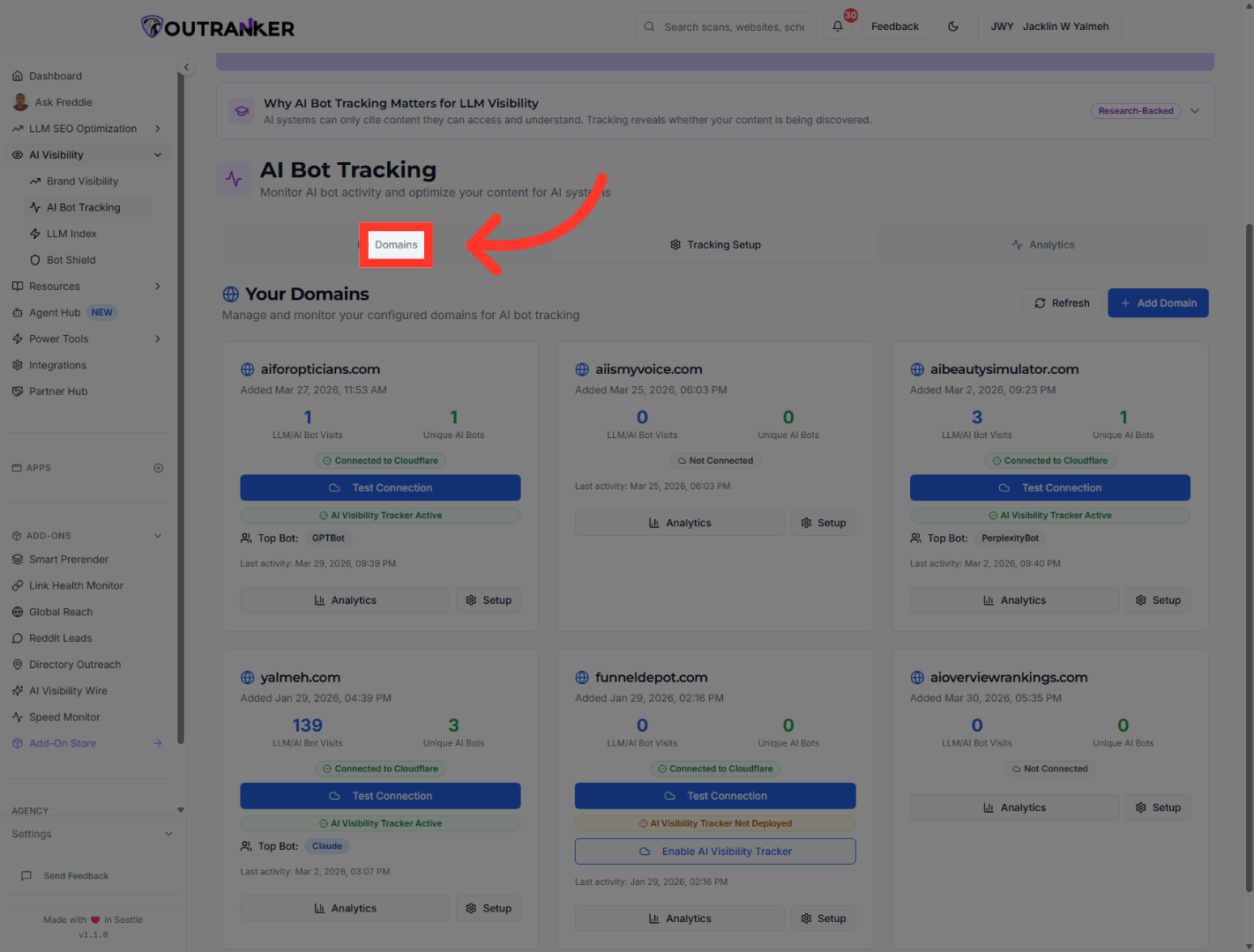Switch to the Analytics tab

point(1043,244)
